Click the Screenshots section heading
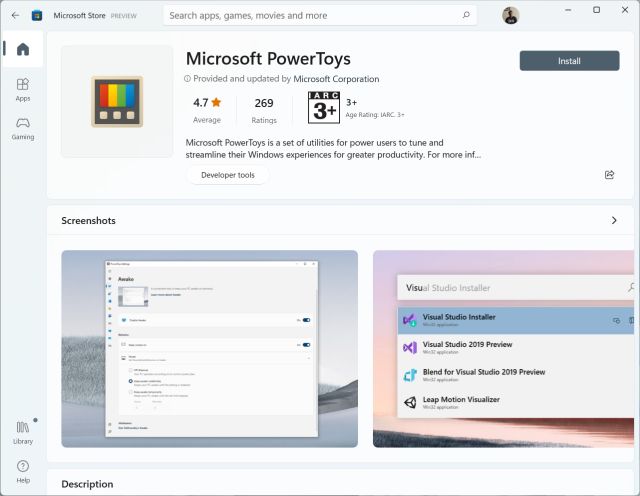 (x=88, y=220)
